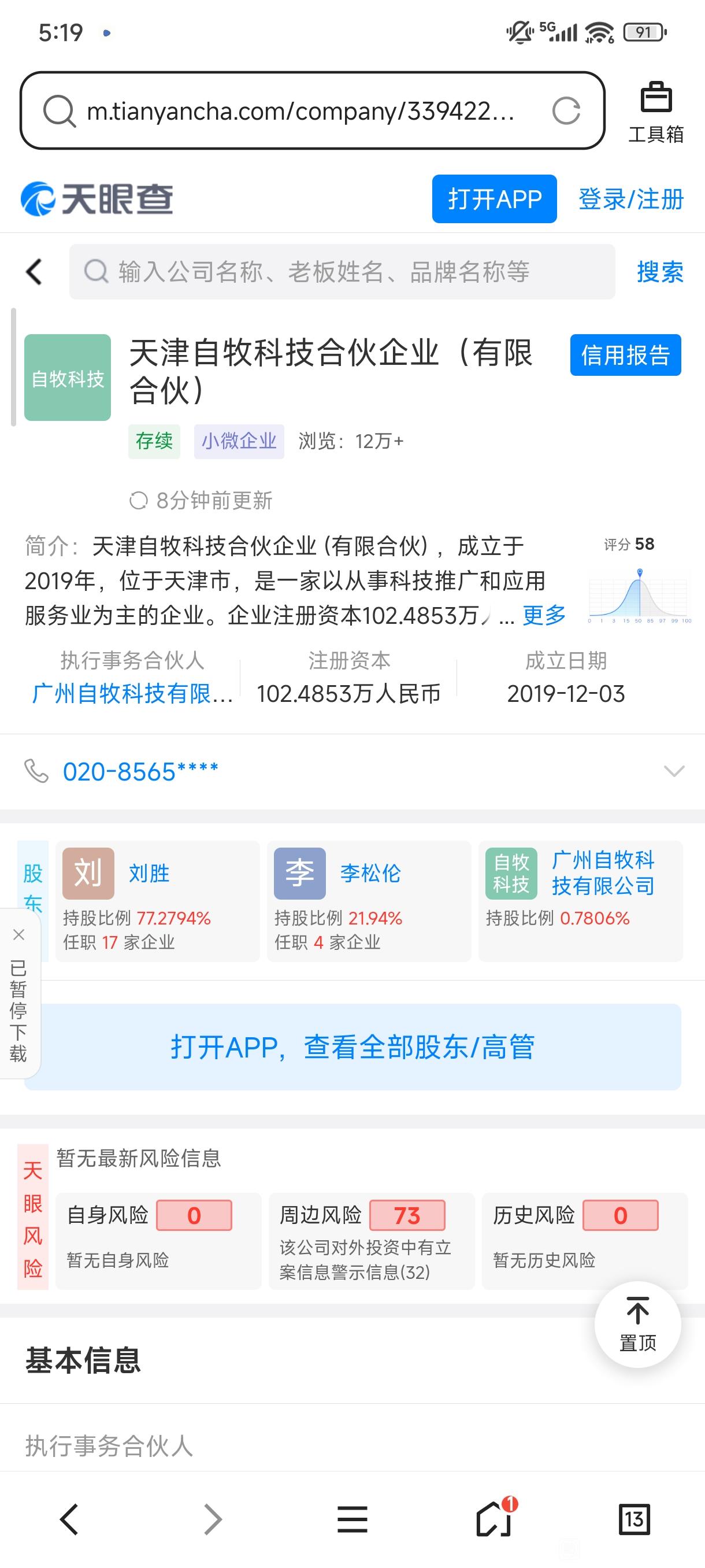Open the 信用报告 credit report
705x1568 pixels.
(x=625, y=355)
